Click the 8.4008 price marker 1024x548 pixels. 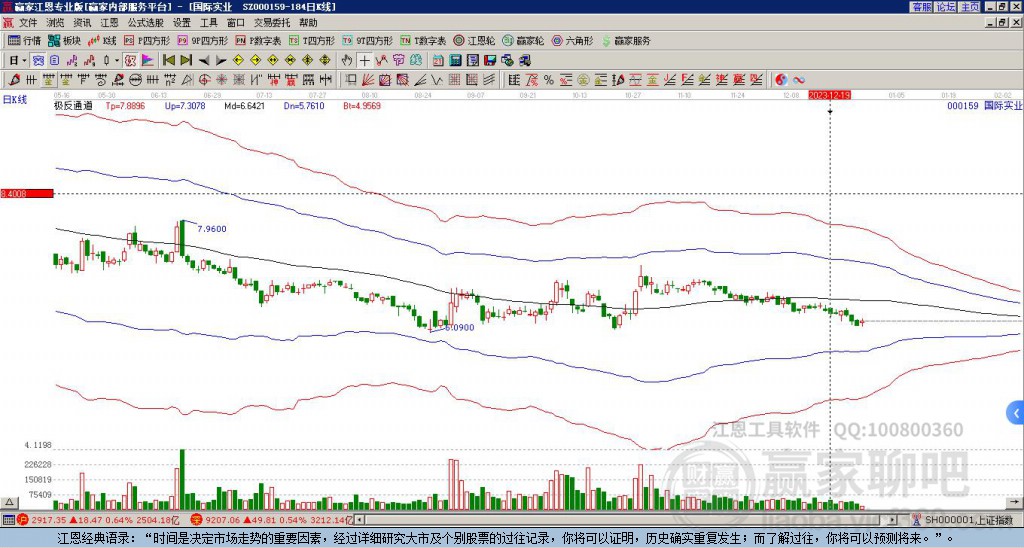point(27,194)
